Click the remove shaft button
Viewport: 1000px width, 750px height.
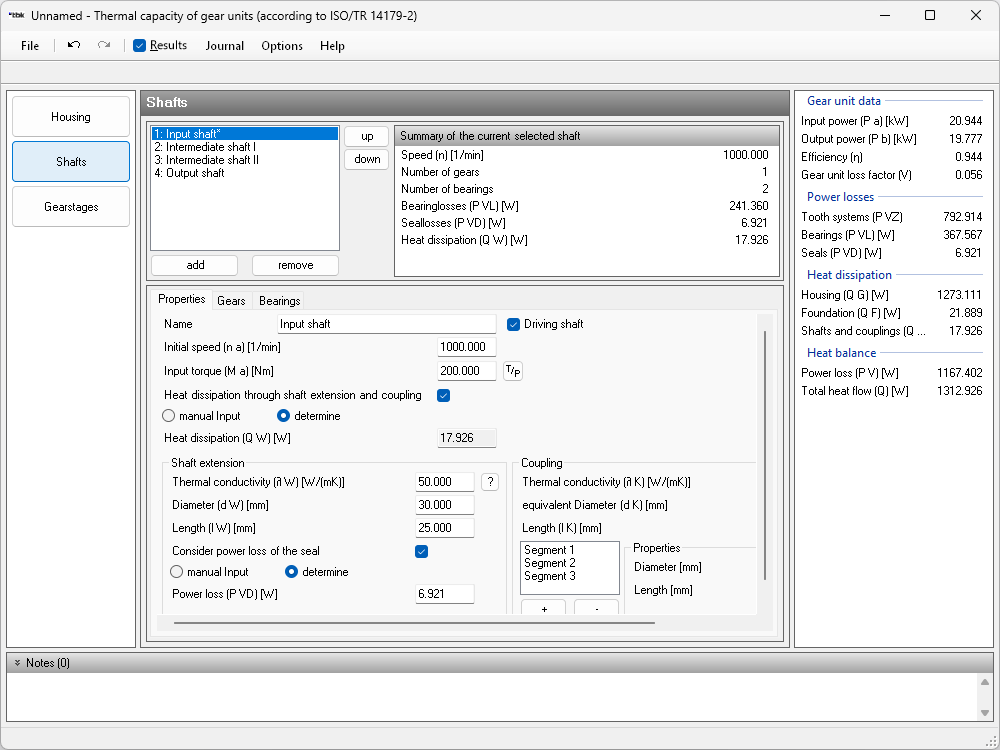(x=295, y=265)
